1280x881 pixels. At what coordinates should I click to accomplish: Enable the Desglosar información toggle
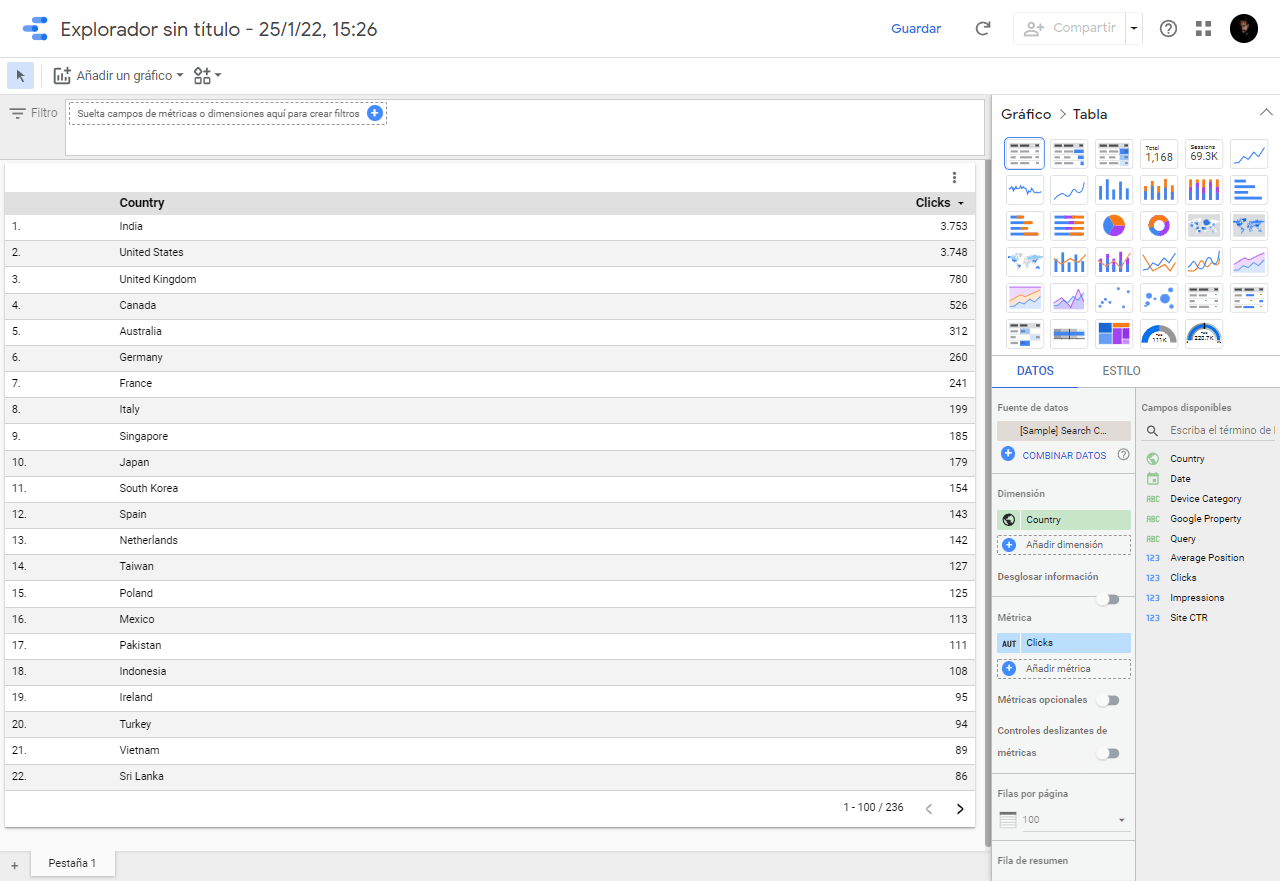coord(1107,599)
